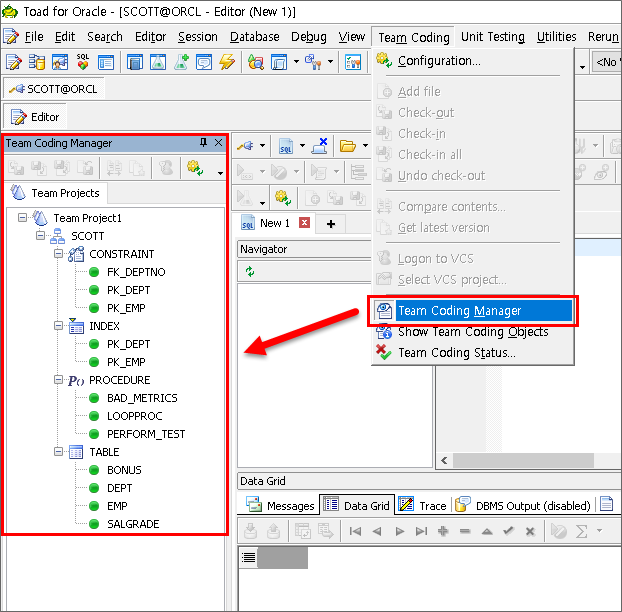Open Team Coding configuration icon in manager toolbar
The height and width of the screenshot is (612, 622).
point(195,168)
